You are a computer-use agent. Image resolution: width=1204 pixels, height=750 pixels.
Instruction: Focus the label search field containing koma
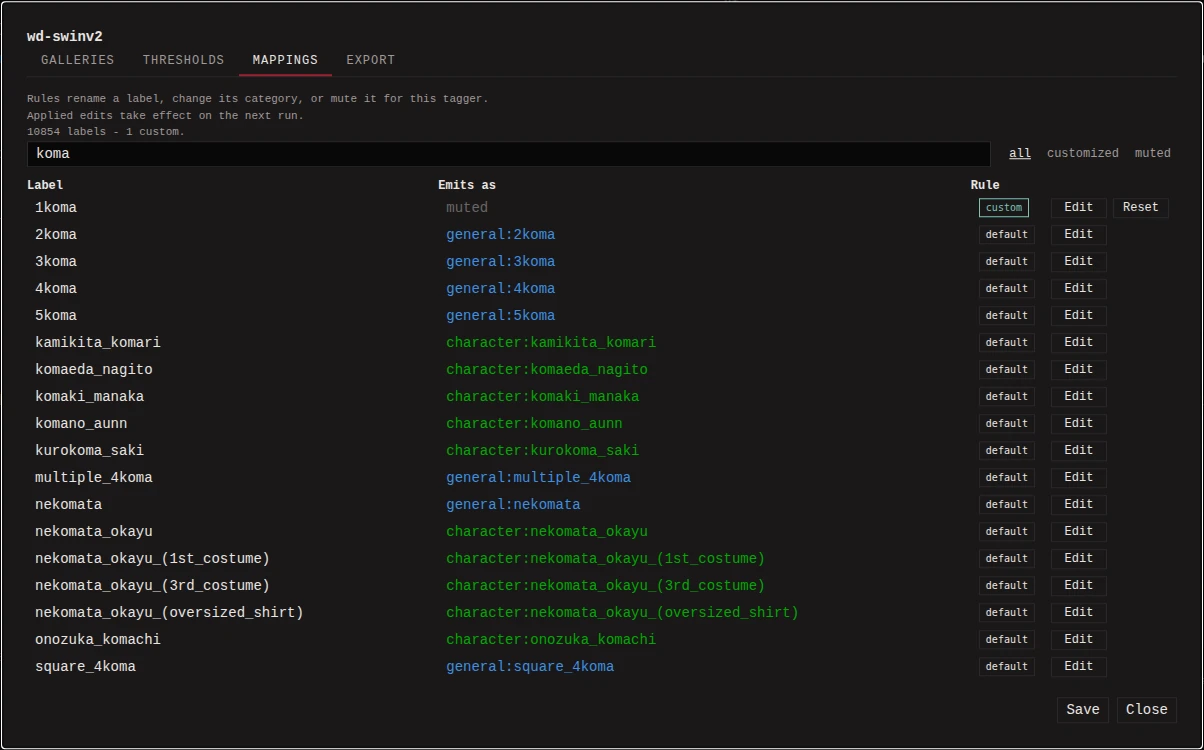[x=508, y=154]
